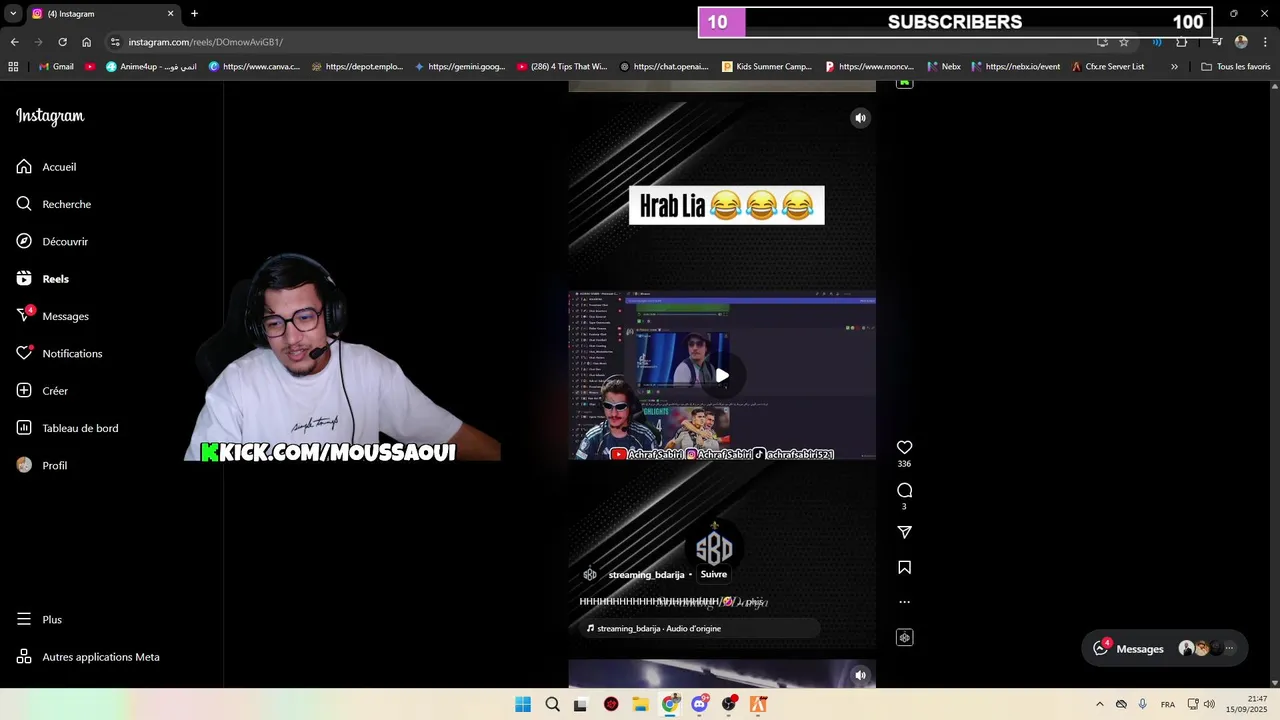Close the Instagram browser tab

pyautogui.click(x=170, y=14)
